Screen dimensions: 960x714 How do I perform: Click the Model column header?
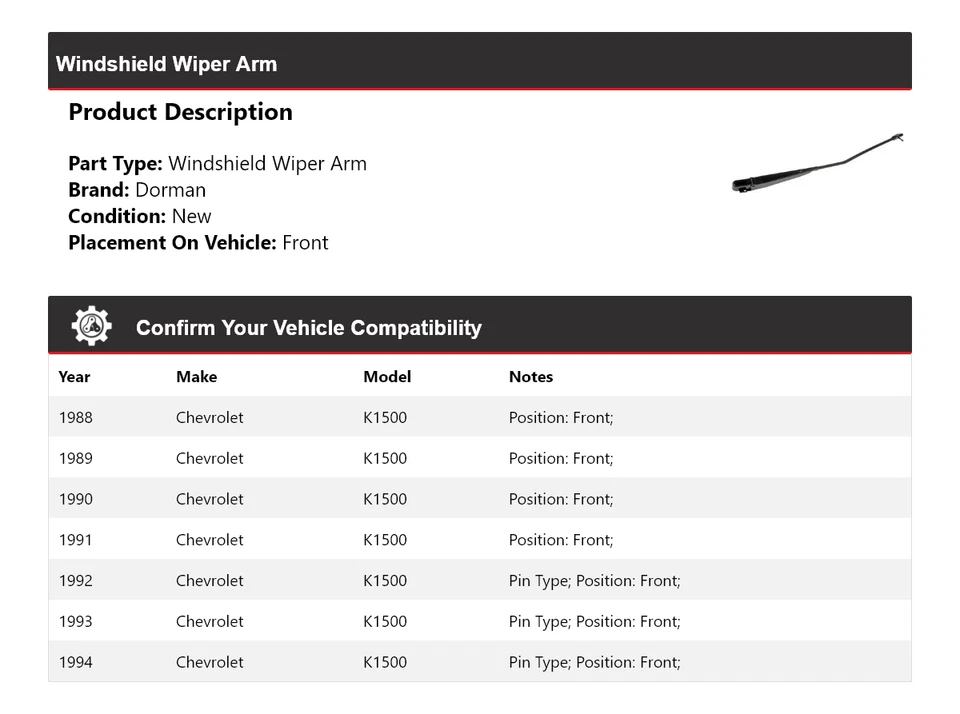pyautogui.click(x=387, y=377)
